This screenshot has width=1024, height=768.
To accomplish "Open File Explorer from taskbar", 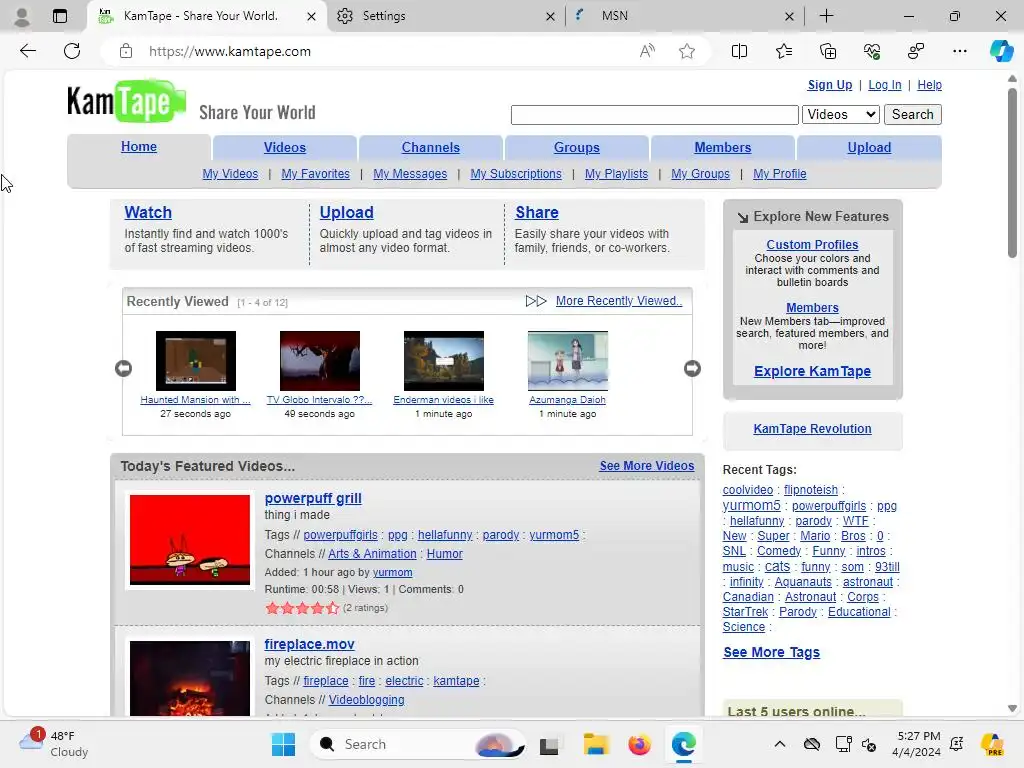I will tap(596, 744).
